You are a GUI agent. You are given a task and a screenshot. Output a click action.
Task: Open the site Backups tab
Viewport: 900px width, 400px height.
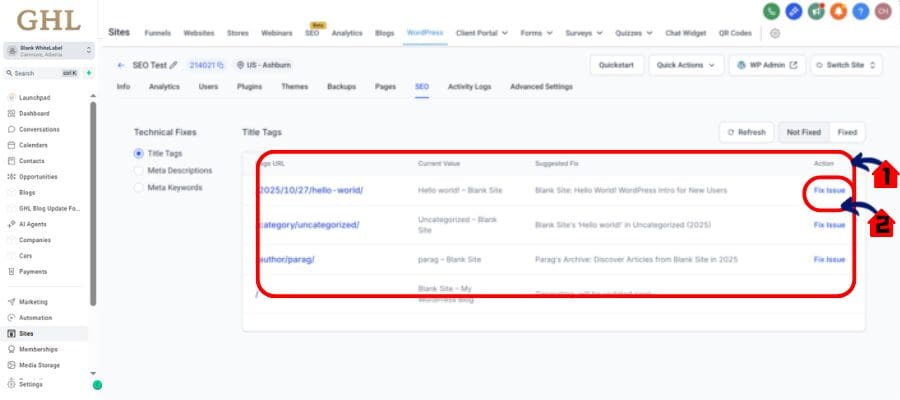point(342,87)
